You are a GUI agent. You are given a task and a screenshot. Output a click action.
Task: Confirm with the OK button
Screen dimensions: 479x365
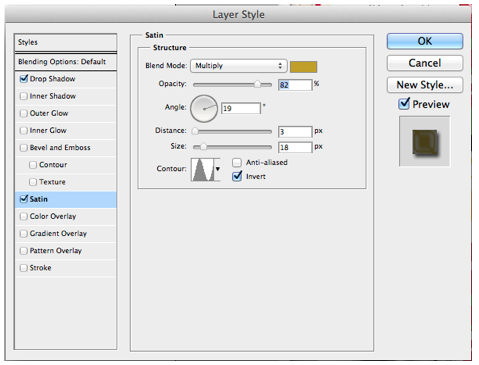tap(425, 41)
